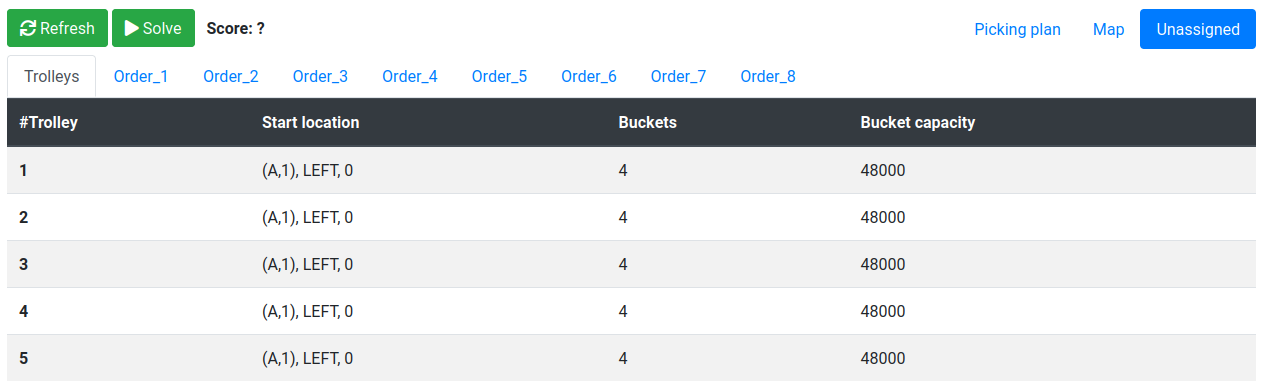1263x390 pixels.
Task: Click the green Refresh button
Action: 57,29
